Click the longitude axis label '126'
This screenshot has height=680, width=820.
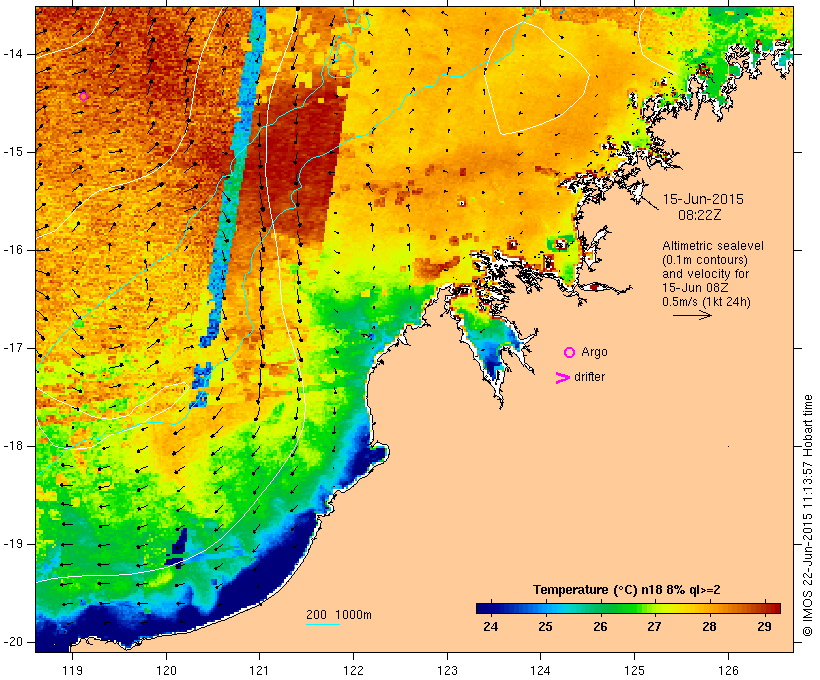[x=728, y=670]
